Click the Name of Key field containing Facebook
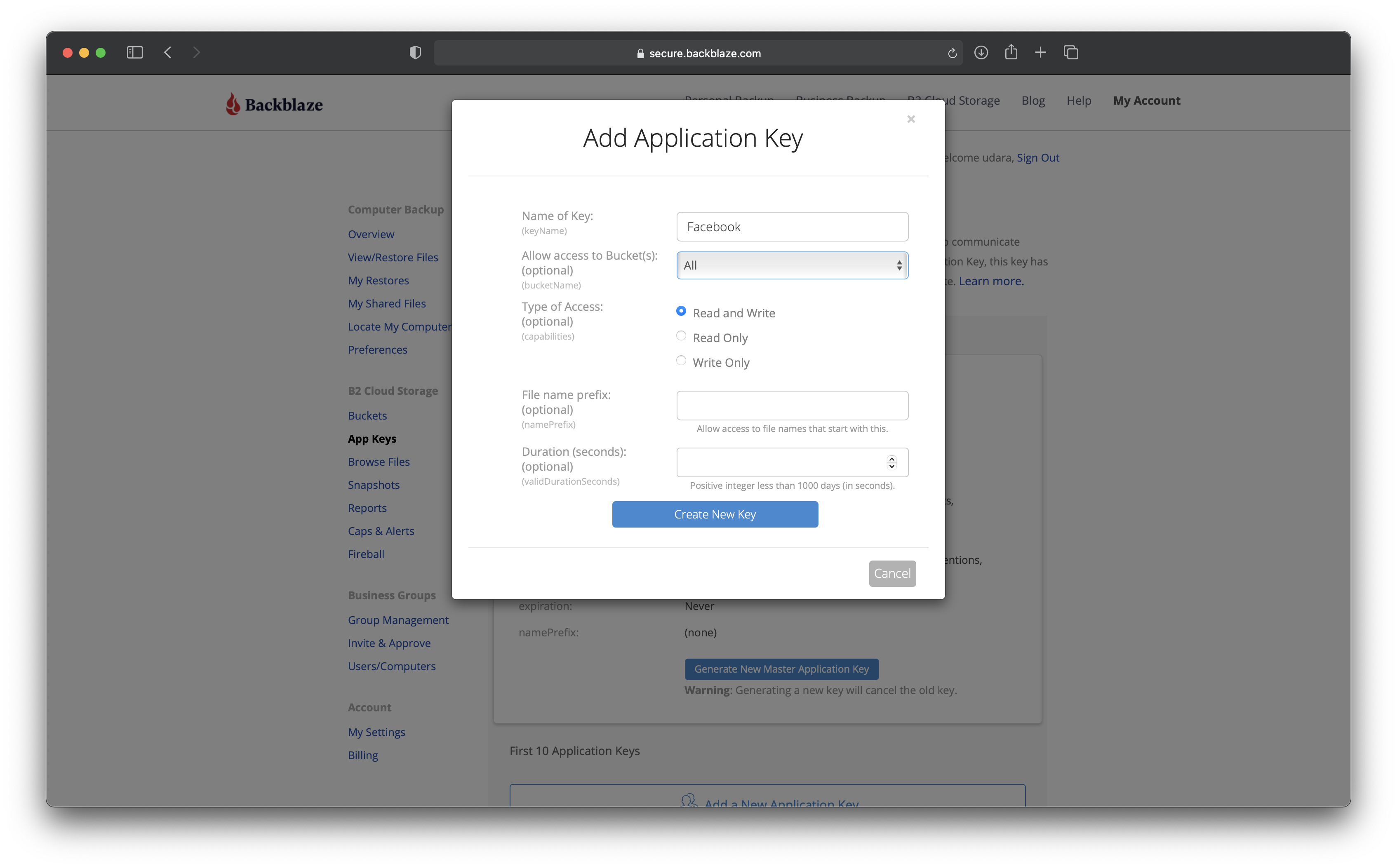 point(793,227)
